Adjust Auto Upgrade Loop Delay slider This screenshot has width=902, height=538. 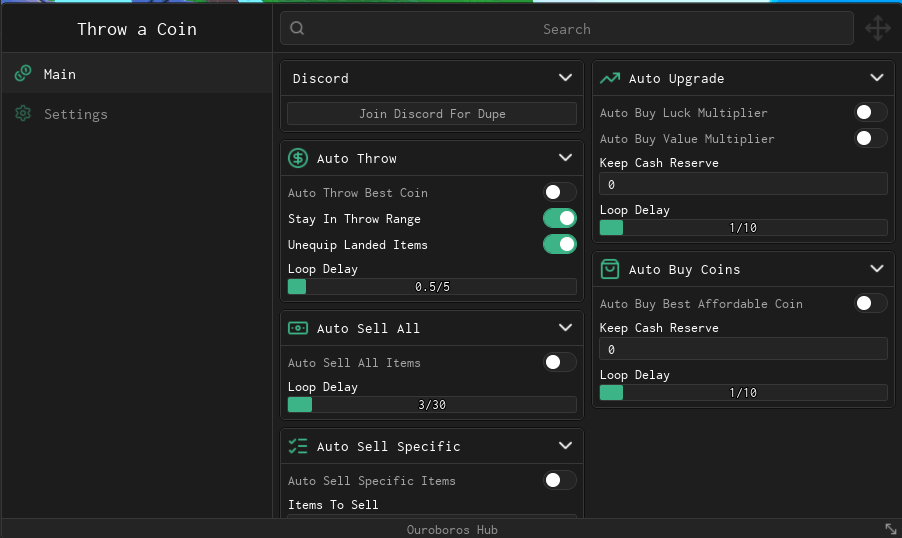743,228
